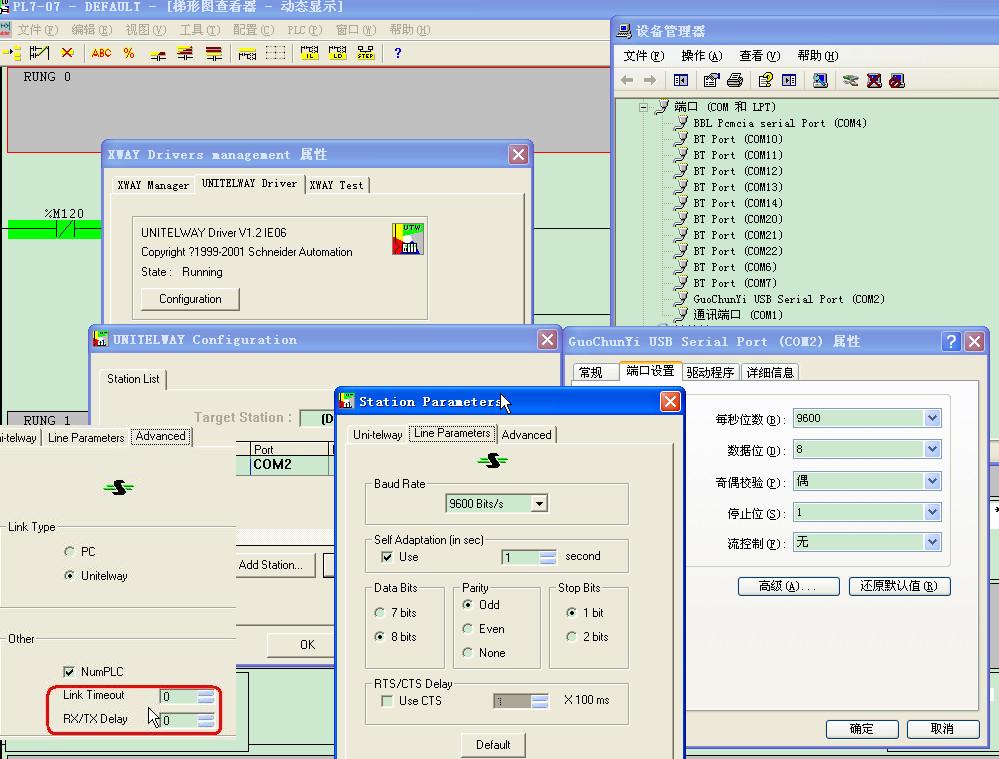Click the uninstall device red X icon
Viewport: 999px width, 759px height.
pyautogui.click(x=874, y=80)
